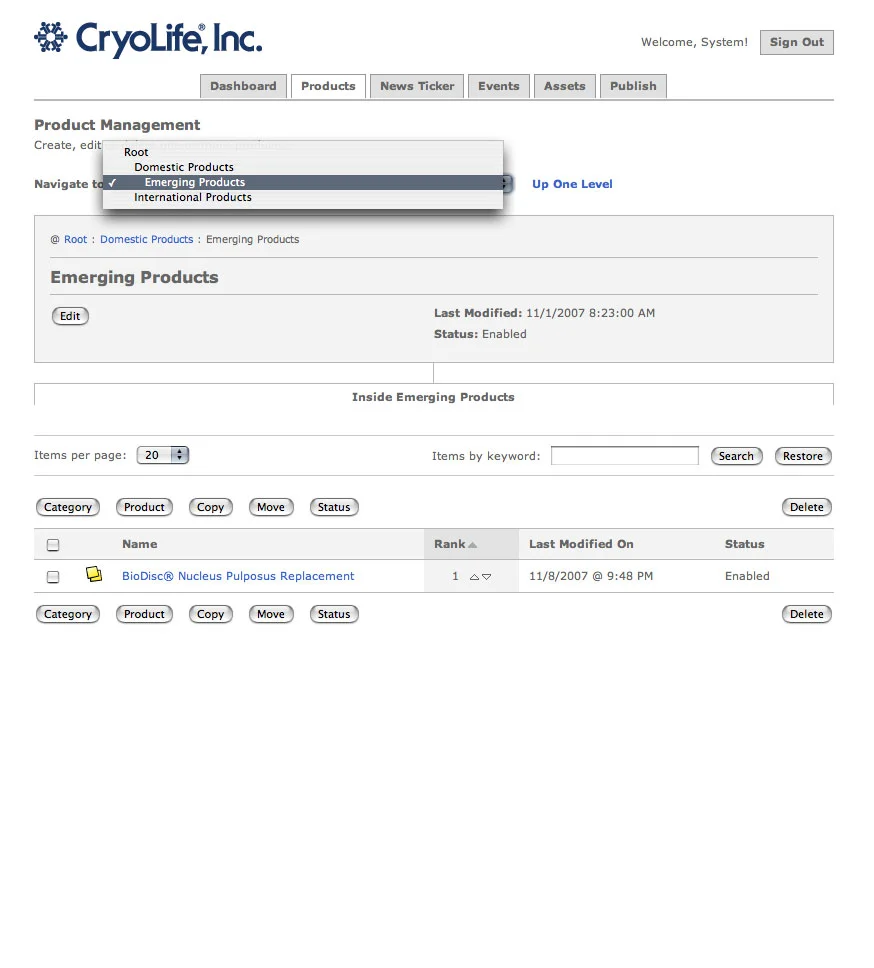The height and width of the screenshot is (968, 874).
Task: Open the Publish tab
Action: pos(633,86)
